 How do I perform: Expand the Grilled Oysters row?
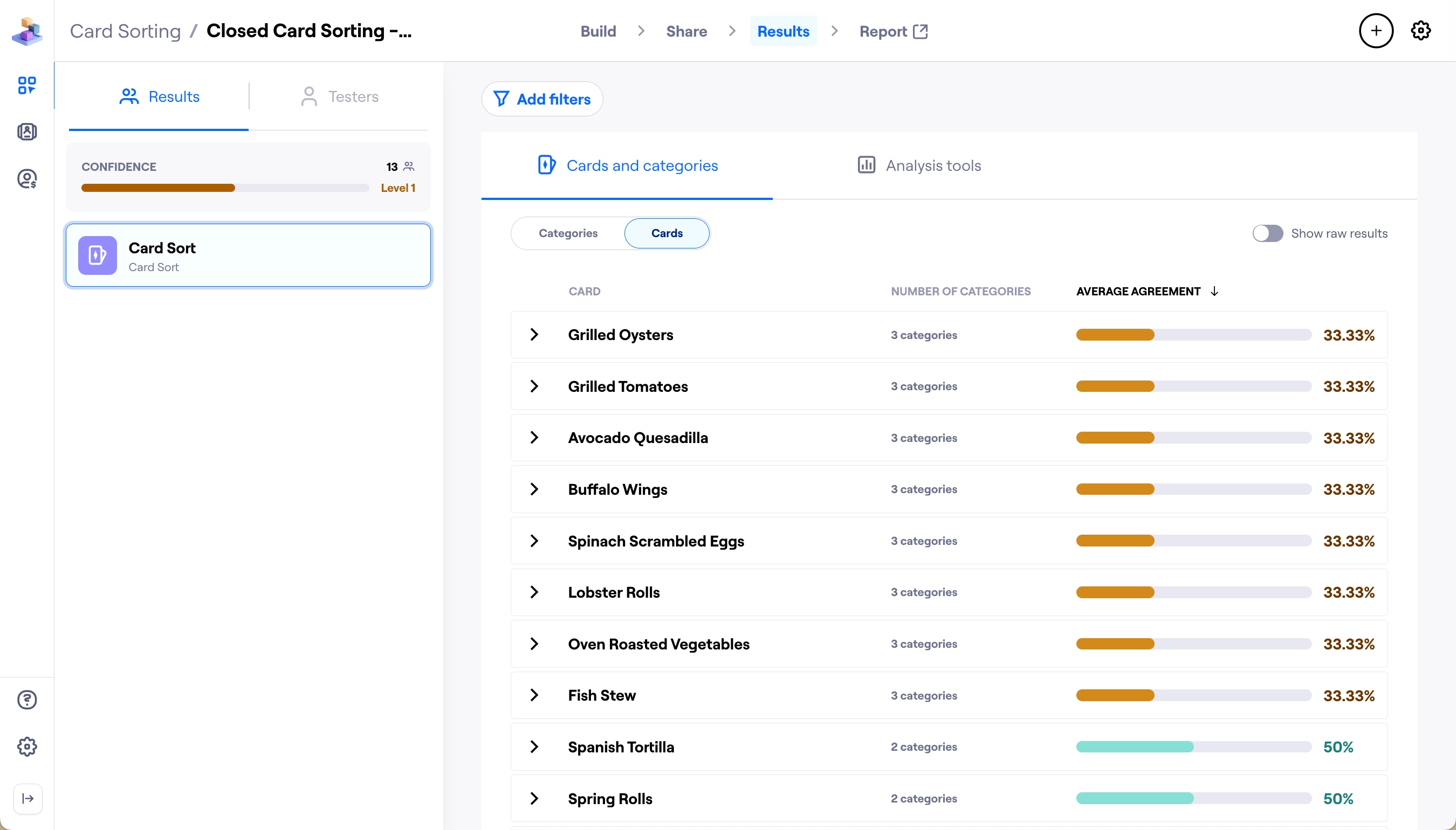pos(534,335)
